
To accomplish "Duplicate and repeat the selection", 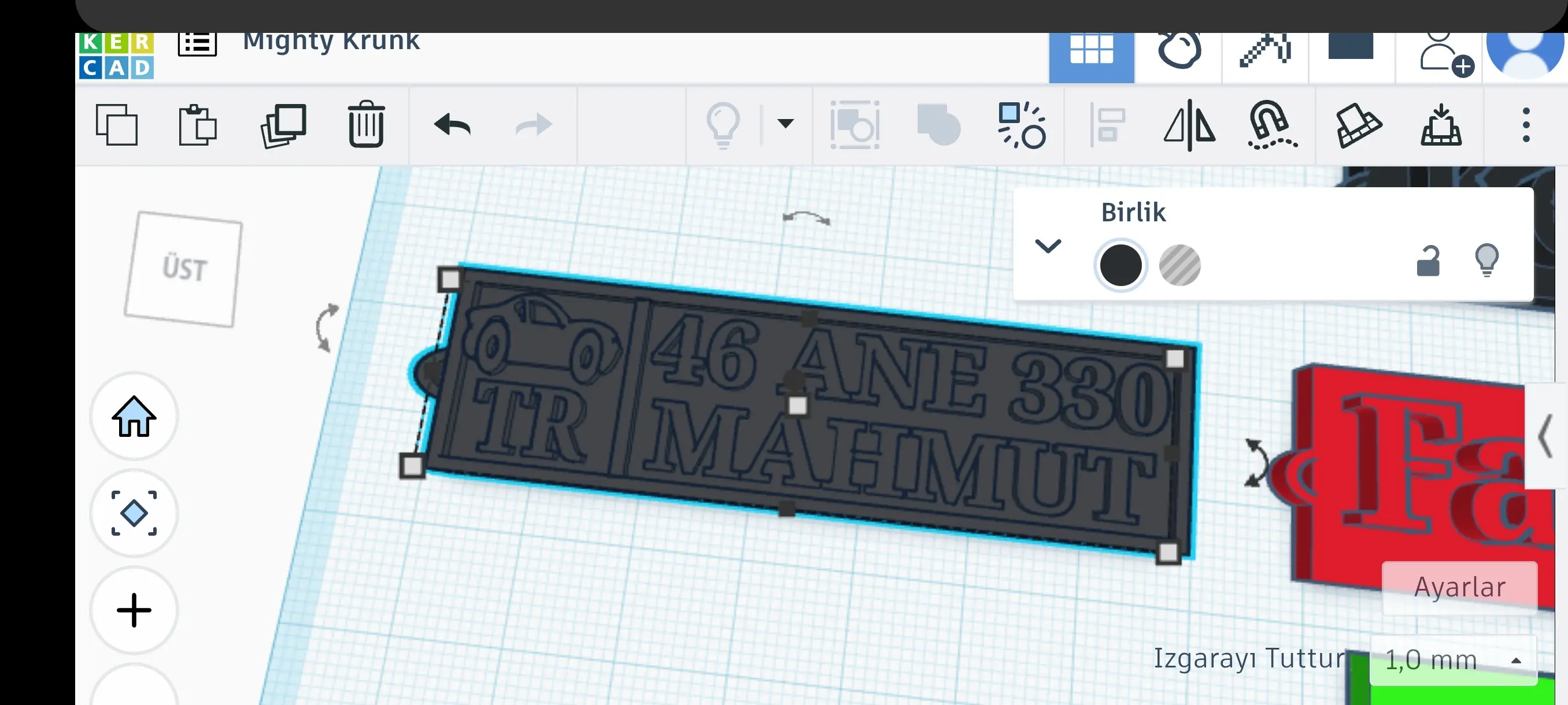I will click(x=284, y=126).
